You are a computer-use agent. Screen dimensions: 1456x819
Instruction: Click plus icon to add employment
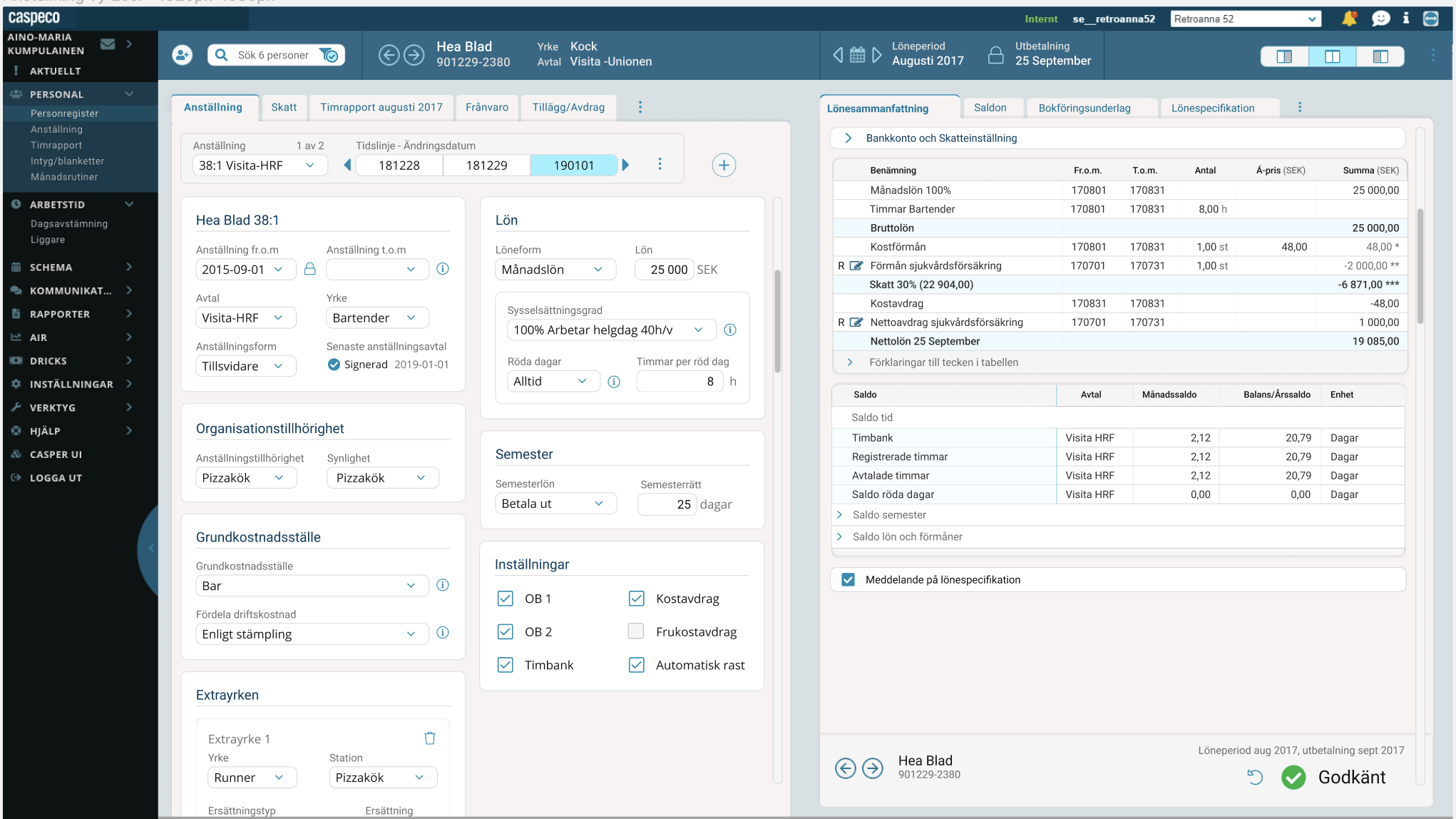(x=724, y=166)
